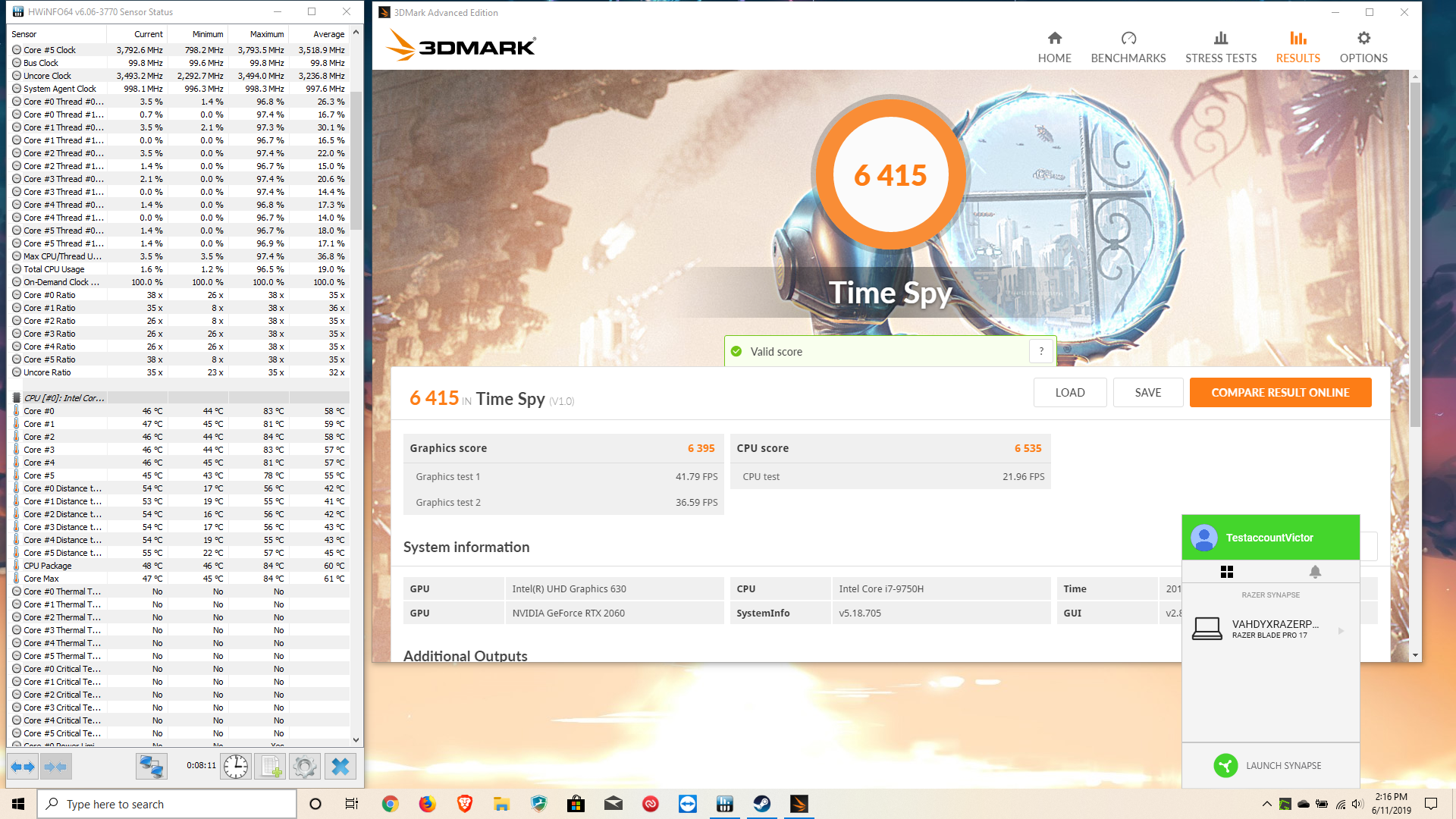Open McAfee-style shield taskbar icon

pyautogui.click(x=539, y=804)
